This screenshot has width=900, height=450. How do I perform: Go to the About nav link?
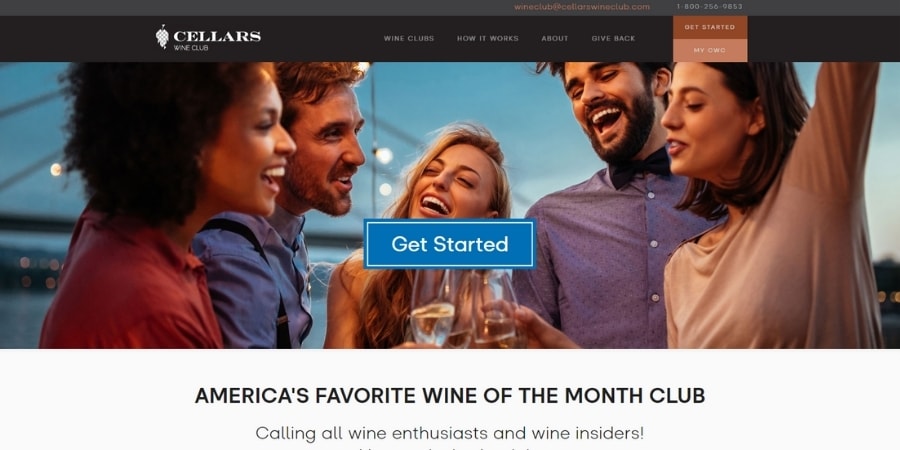(x=554, y=38)
